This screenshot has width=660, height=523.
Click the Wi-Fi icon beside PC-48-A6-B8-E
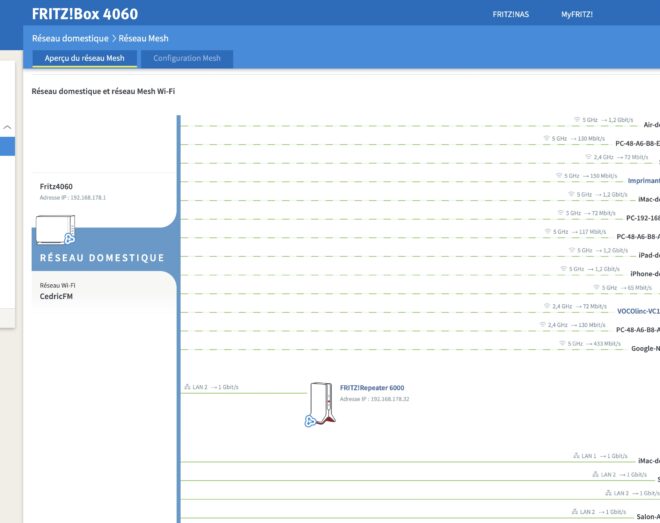coord(546,138)
